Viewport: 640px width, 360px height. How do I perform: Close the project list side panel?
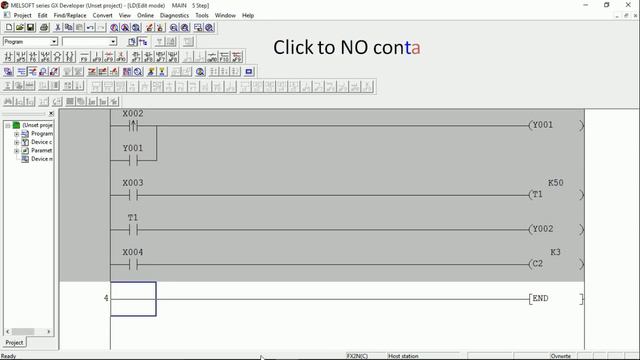51,113
